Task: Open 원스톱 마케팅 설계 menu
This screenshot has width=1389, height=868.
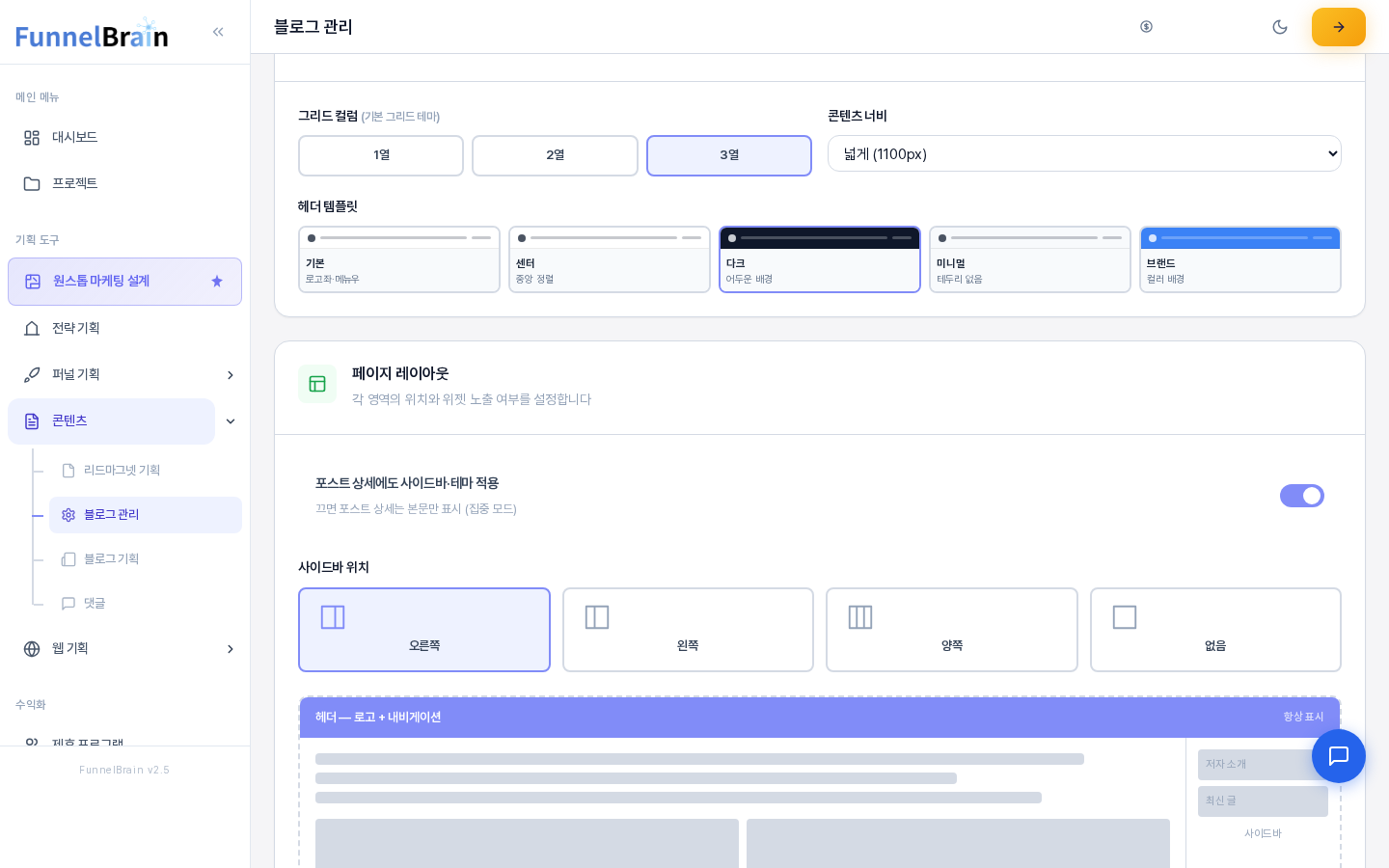Action: click(124, 282)
